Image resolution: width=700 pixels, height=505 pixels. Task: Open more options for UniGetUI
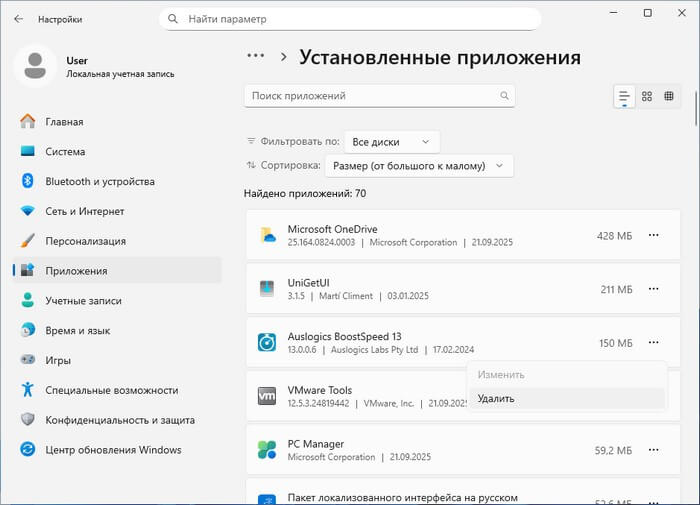(654, 289)
